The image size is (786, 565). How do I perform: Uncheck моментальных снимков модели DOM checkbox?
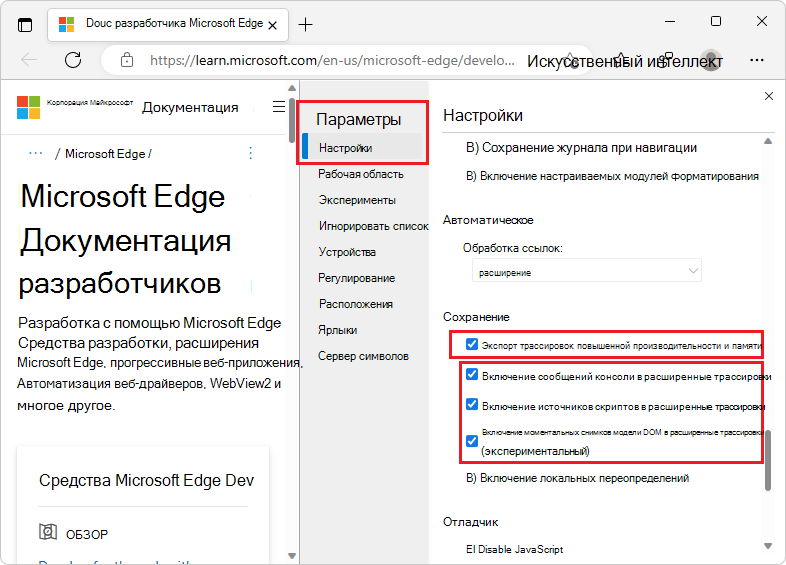coord(472,441)
